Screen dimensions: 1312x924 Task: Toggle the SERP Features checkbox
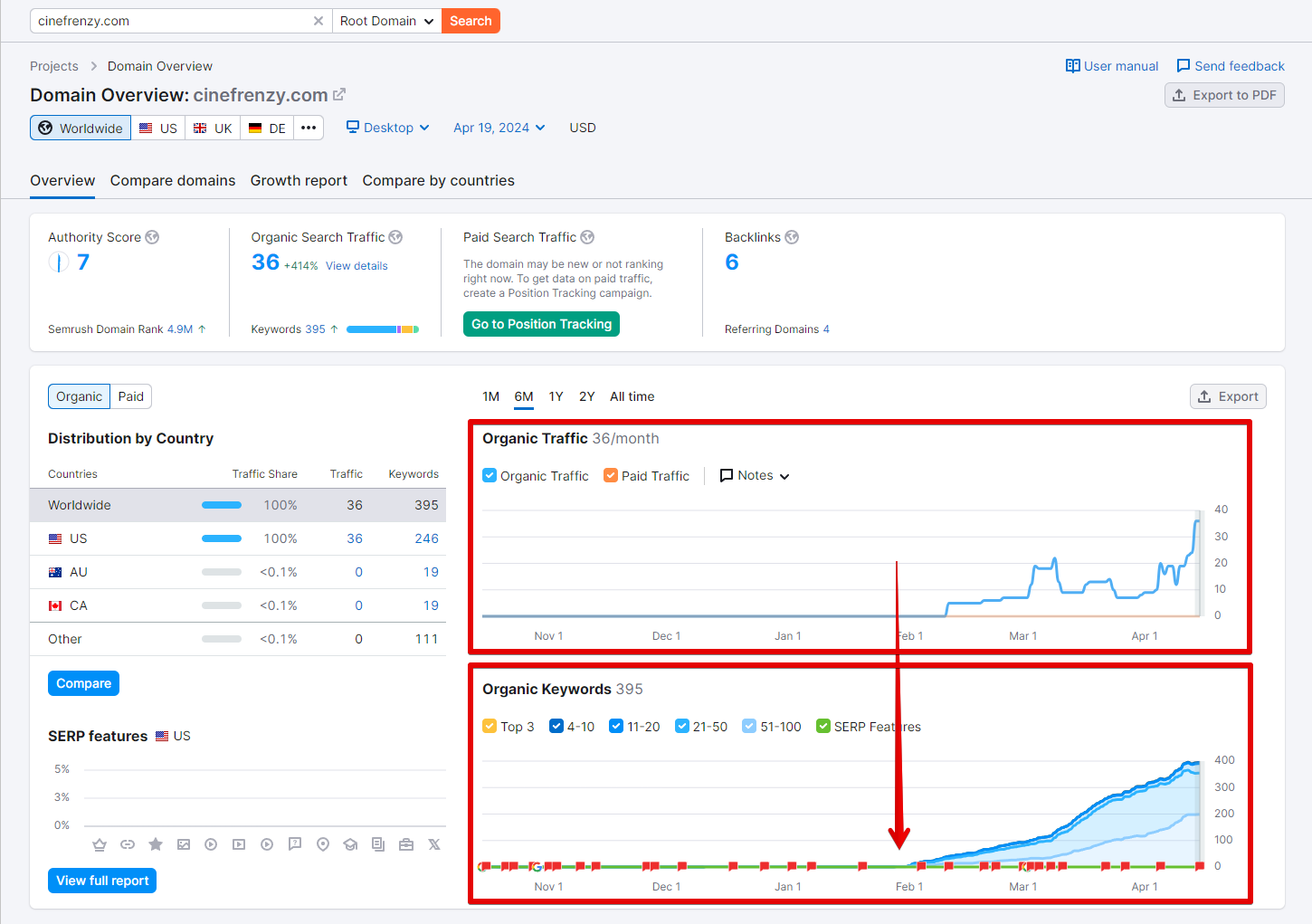(x=823, y=726)
